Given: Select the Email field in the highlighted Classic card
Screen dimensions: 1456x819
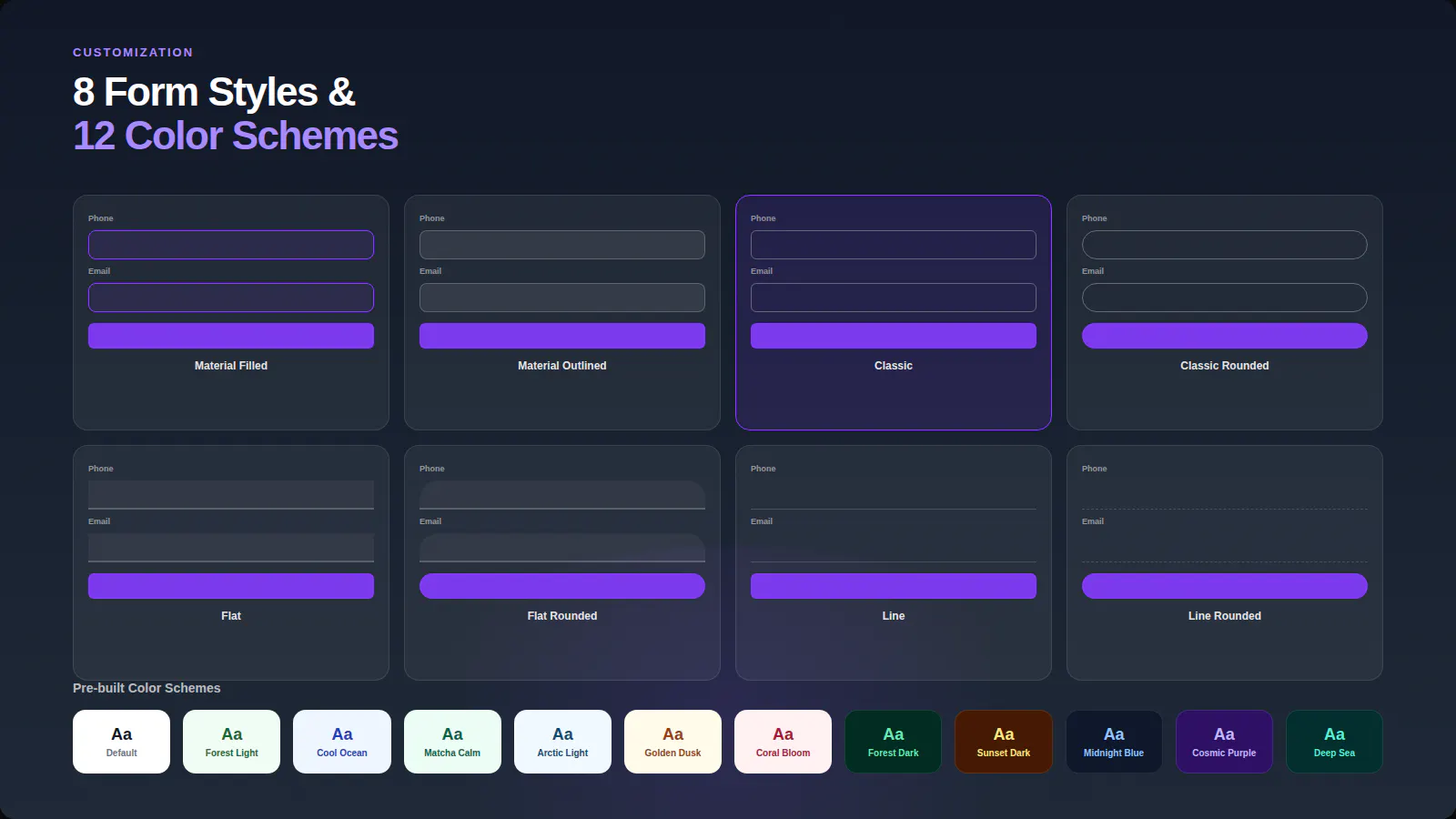Looking at the screenshot, I should (894, 298).
